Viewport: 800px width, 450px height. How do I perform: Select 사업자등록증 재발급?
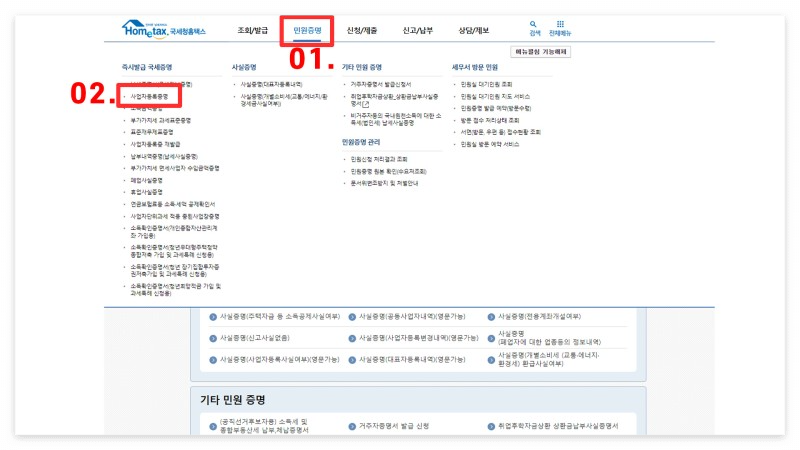(x=155, y=144)
